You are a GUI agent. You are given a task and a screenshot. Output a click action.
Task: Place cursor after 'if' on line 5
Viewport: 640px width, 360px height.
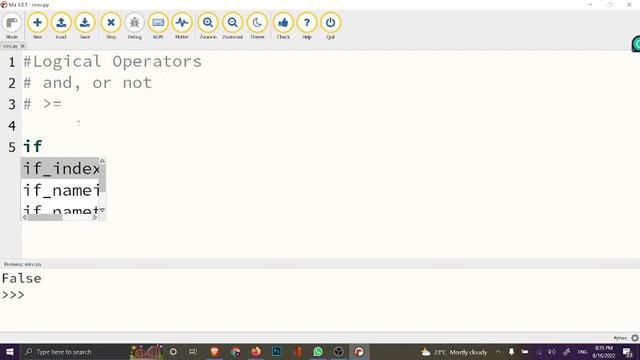(x=43, y=146)
